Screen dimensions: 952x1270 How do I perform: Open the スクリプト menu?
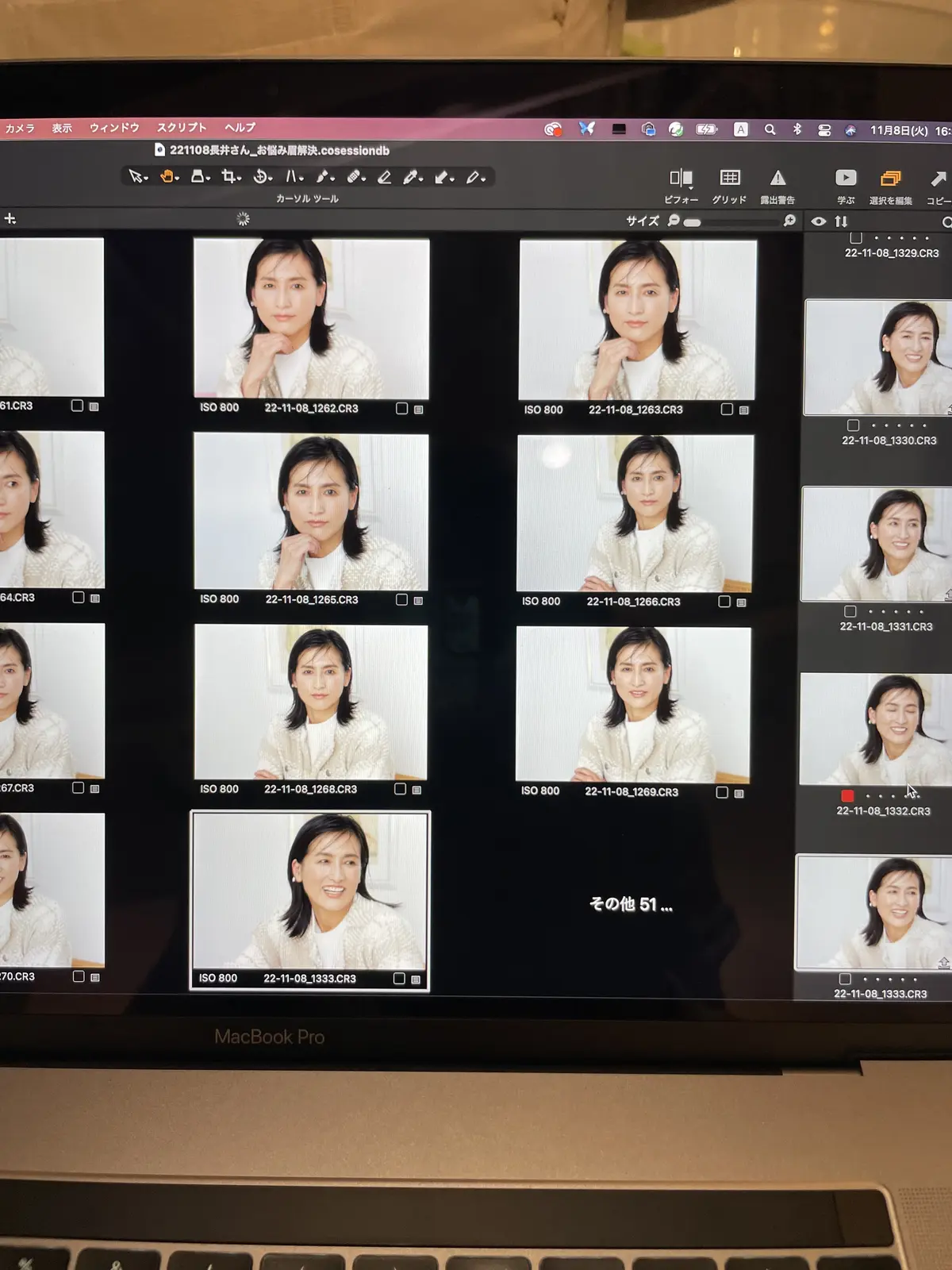pos(182,127)
